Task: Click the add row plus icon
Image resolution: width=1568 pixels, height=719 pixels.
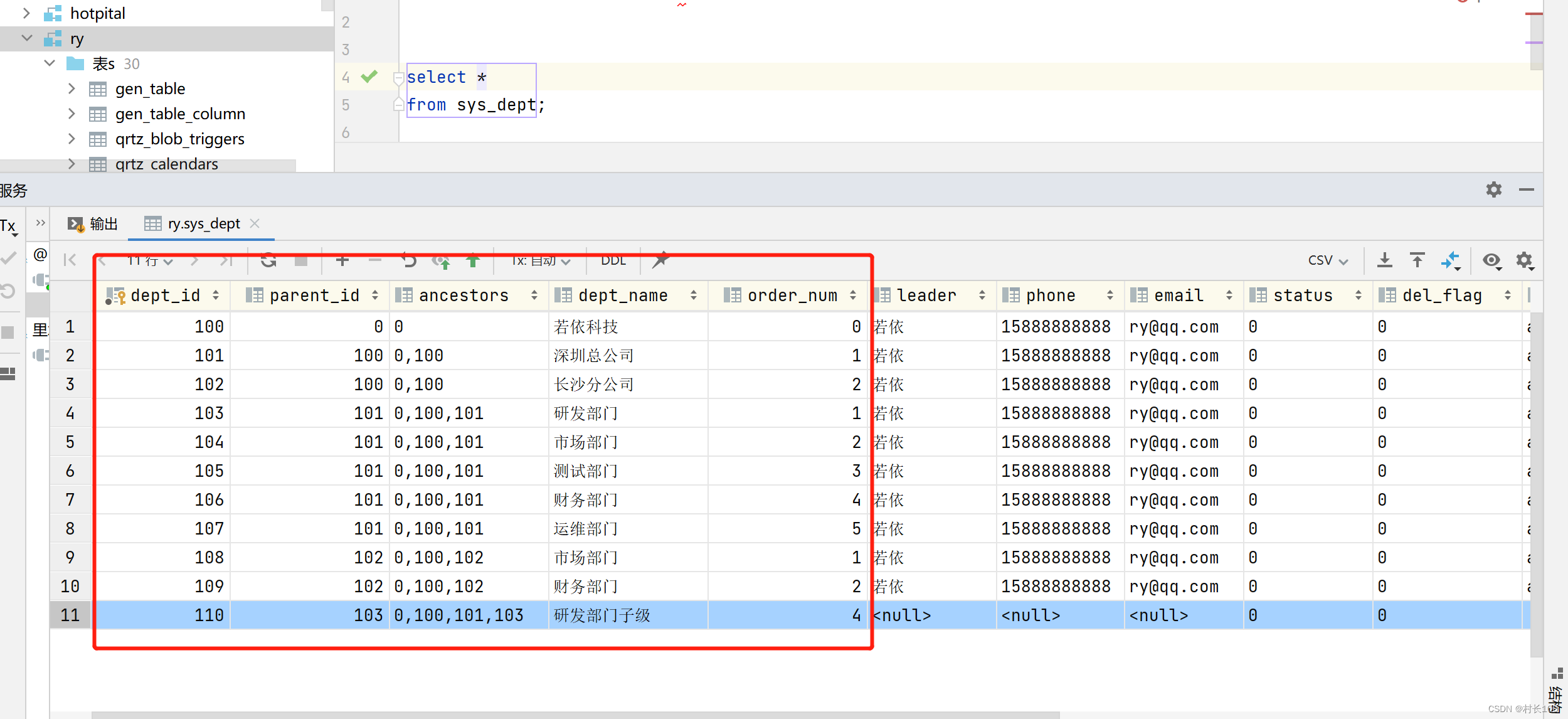Action: point(342,260)
